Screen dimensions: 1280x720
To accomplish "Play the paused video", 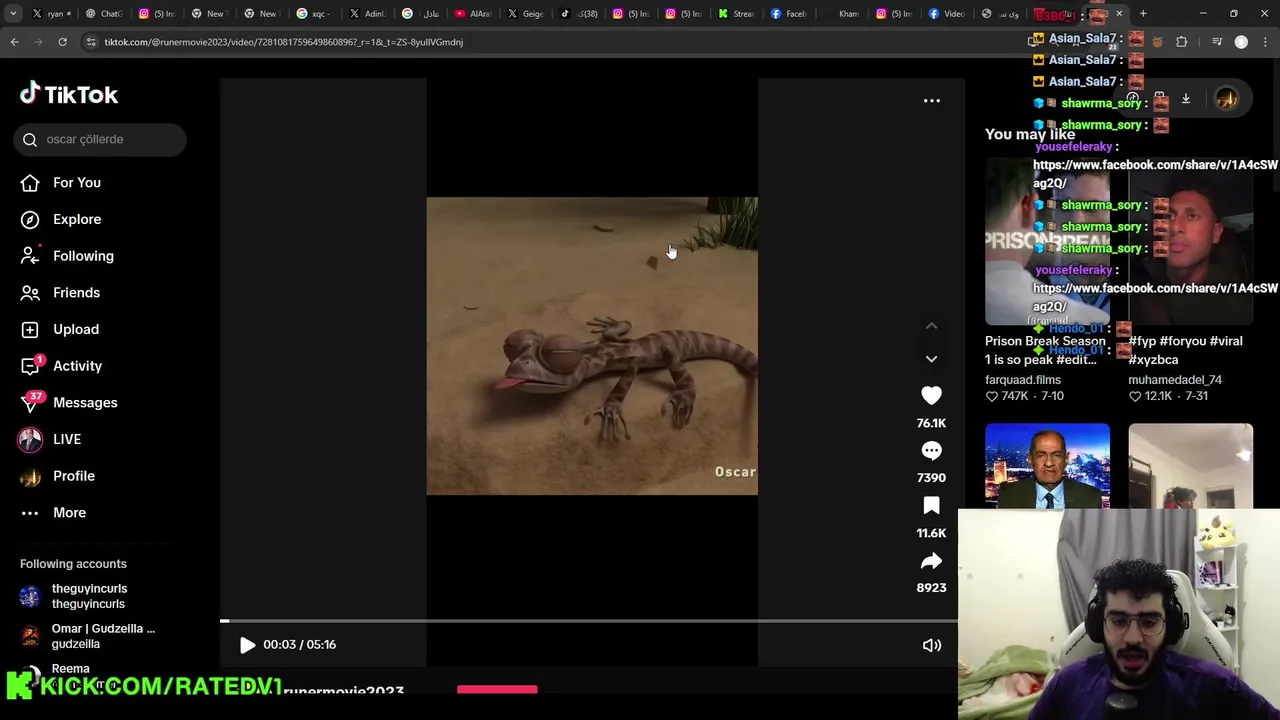I will [x=247, y=645].
